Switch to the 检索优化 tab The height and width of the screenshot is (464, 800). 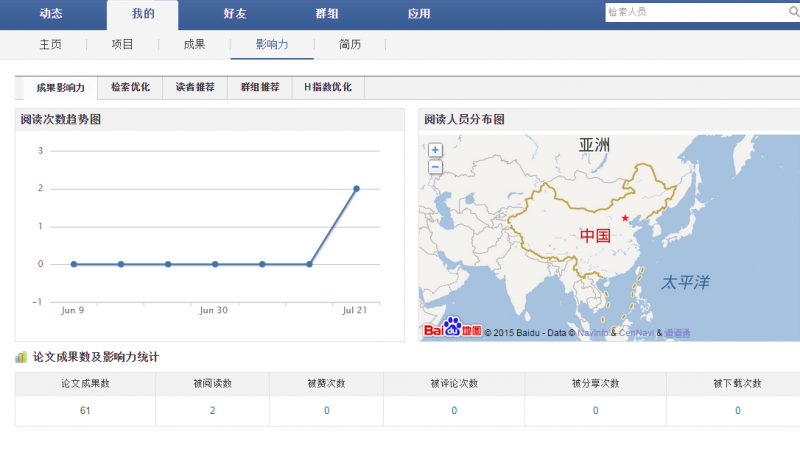[131, 87]
